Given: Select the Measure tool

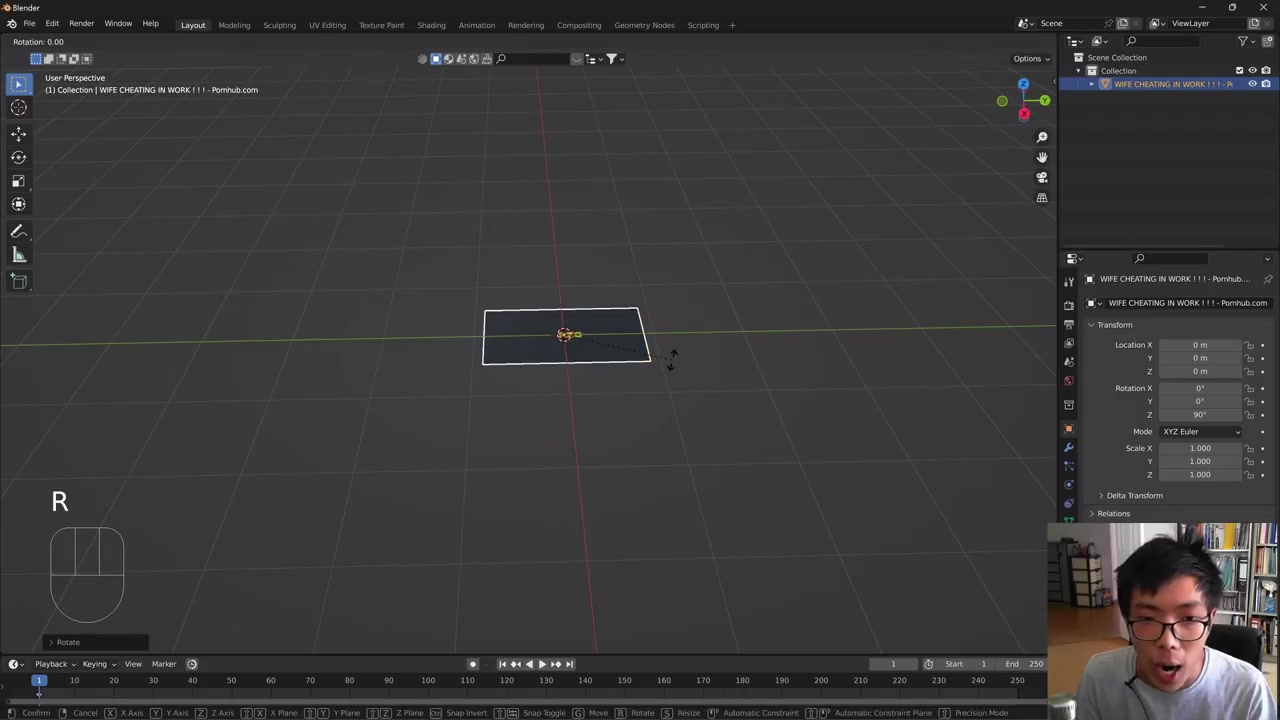Looking at the screenshot, I should [x=18, y=256].
